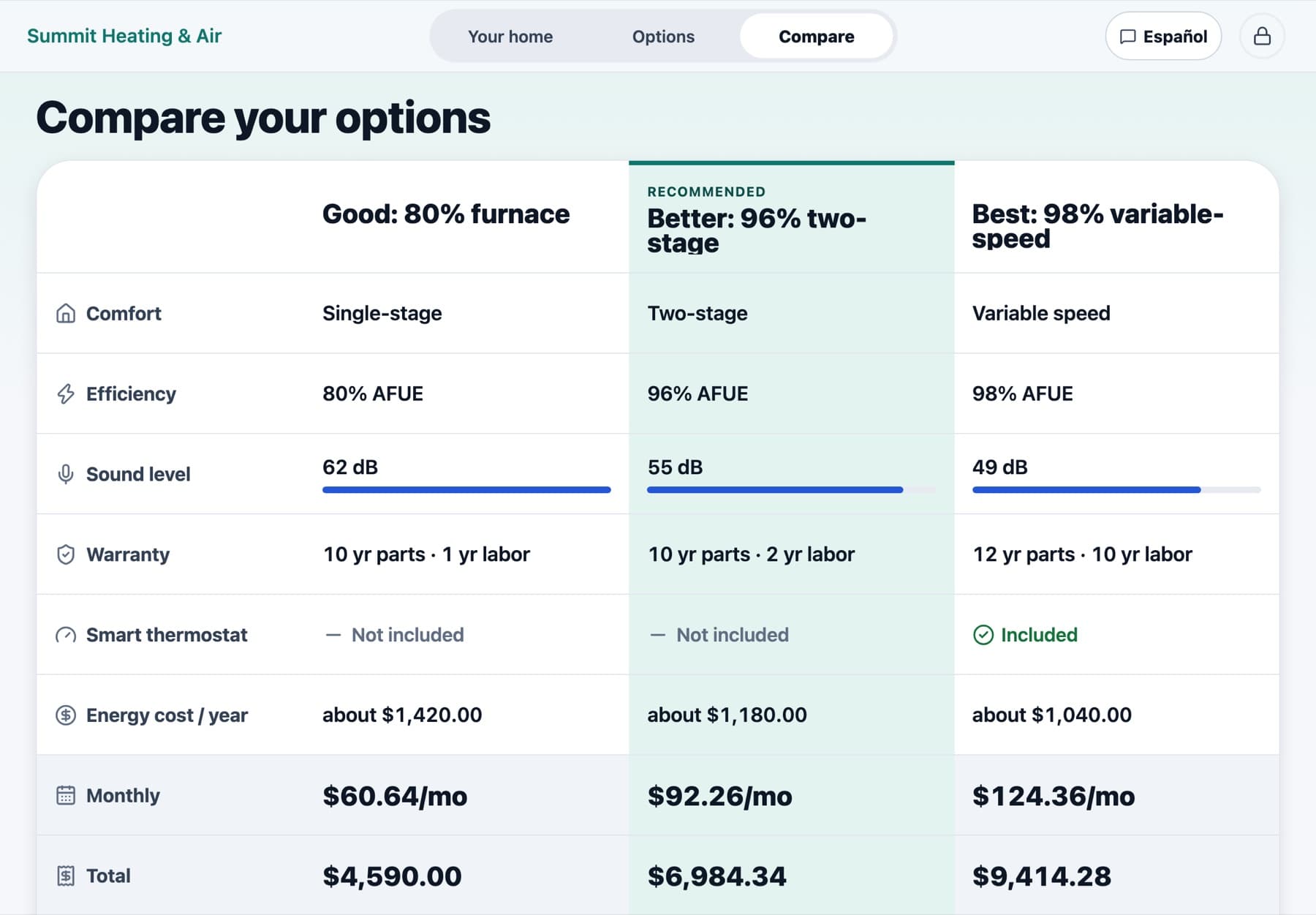
Task: Click the 55 dB sound level bar
Action: (791, 490)
